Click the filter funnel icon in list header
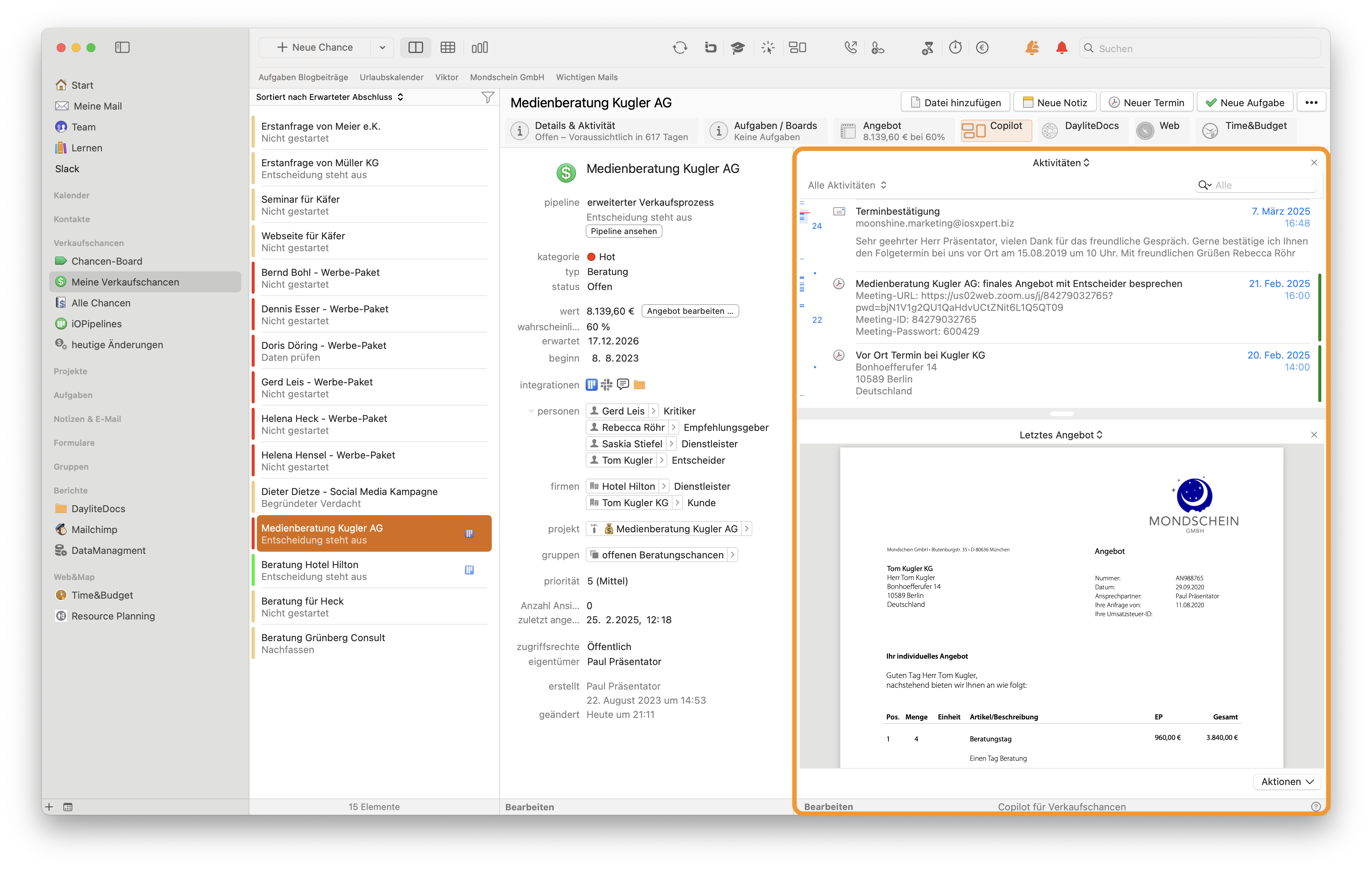The width and height of the screenshot is (1372, 870). tap(487, 97)
